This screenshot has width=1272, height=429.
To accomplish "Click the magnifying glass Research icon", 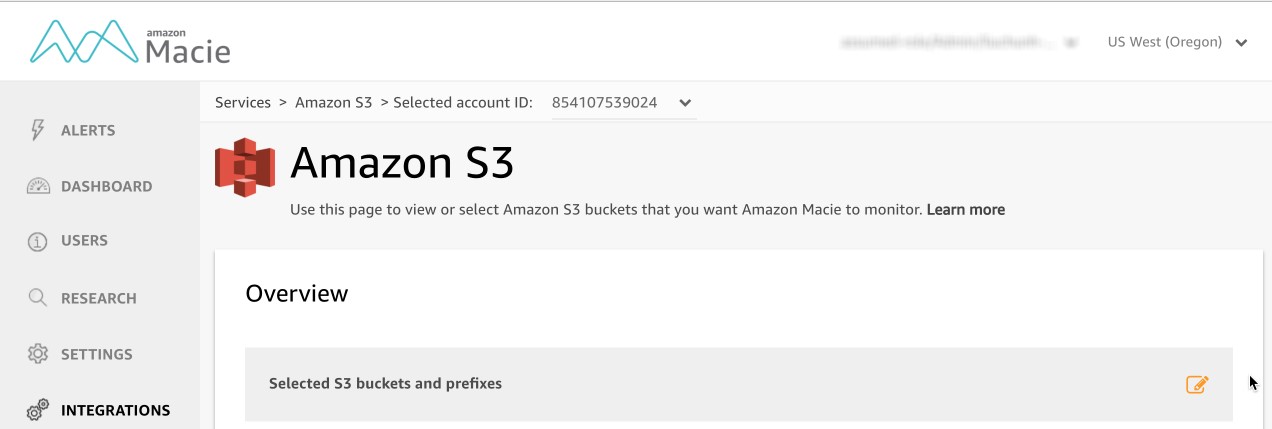I will [38, 297].
